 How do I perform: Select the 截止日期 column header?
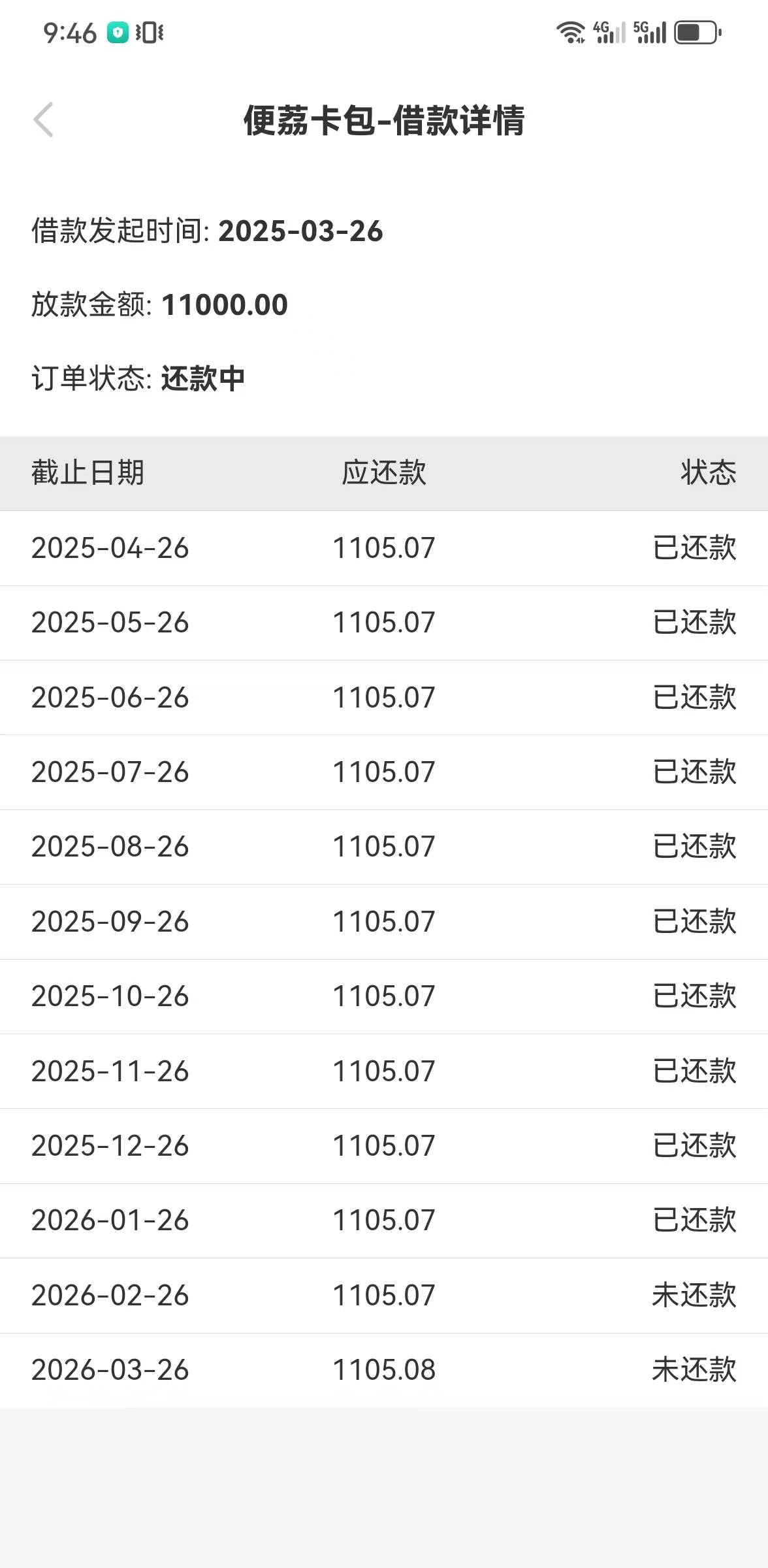coord(88,472)
